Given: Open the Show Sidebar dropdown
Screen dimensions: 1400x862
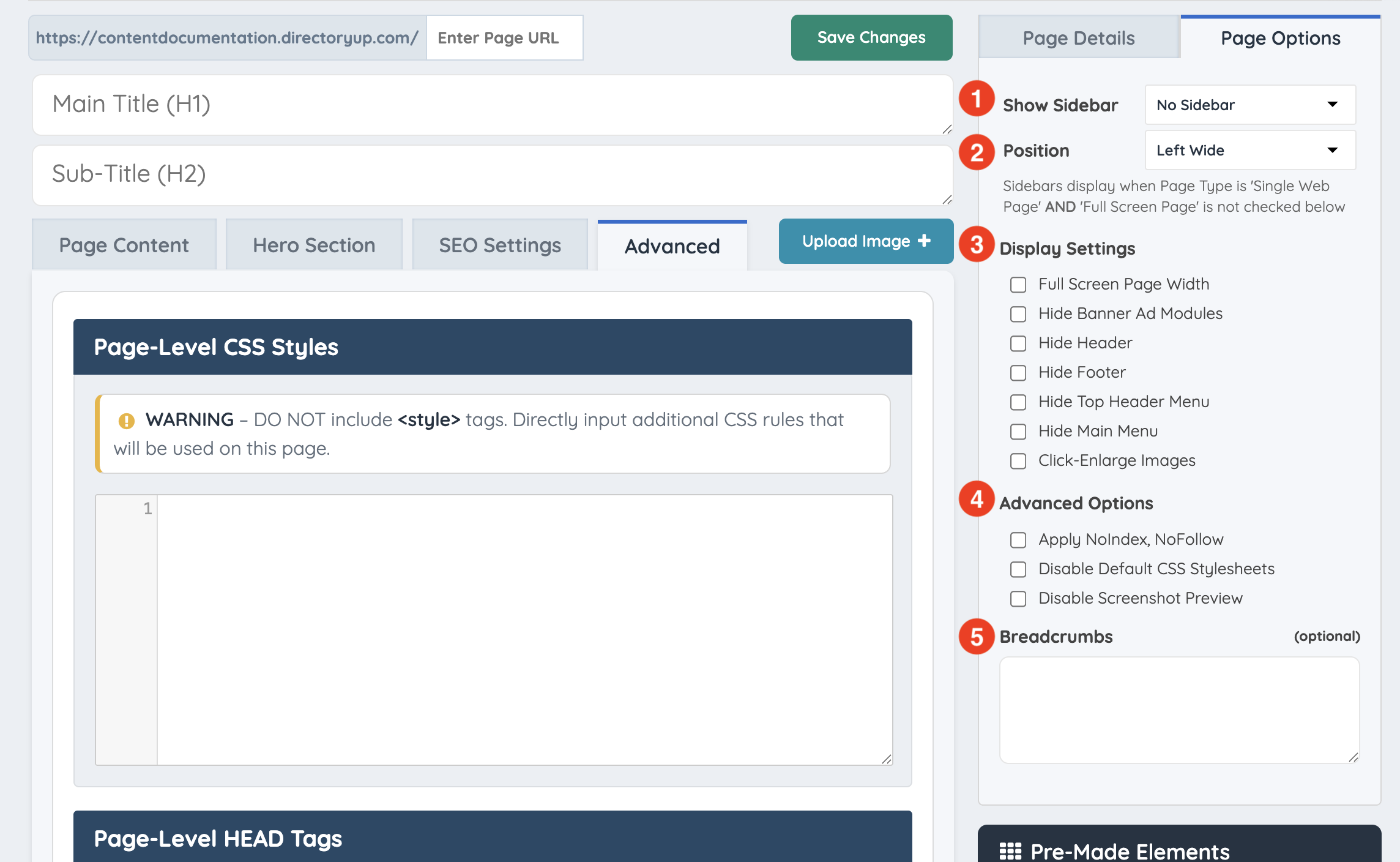Looking at the screenshot, I should click(1249, 105).
